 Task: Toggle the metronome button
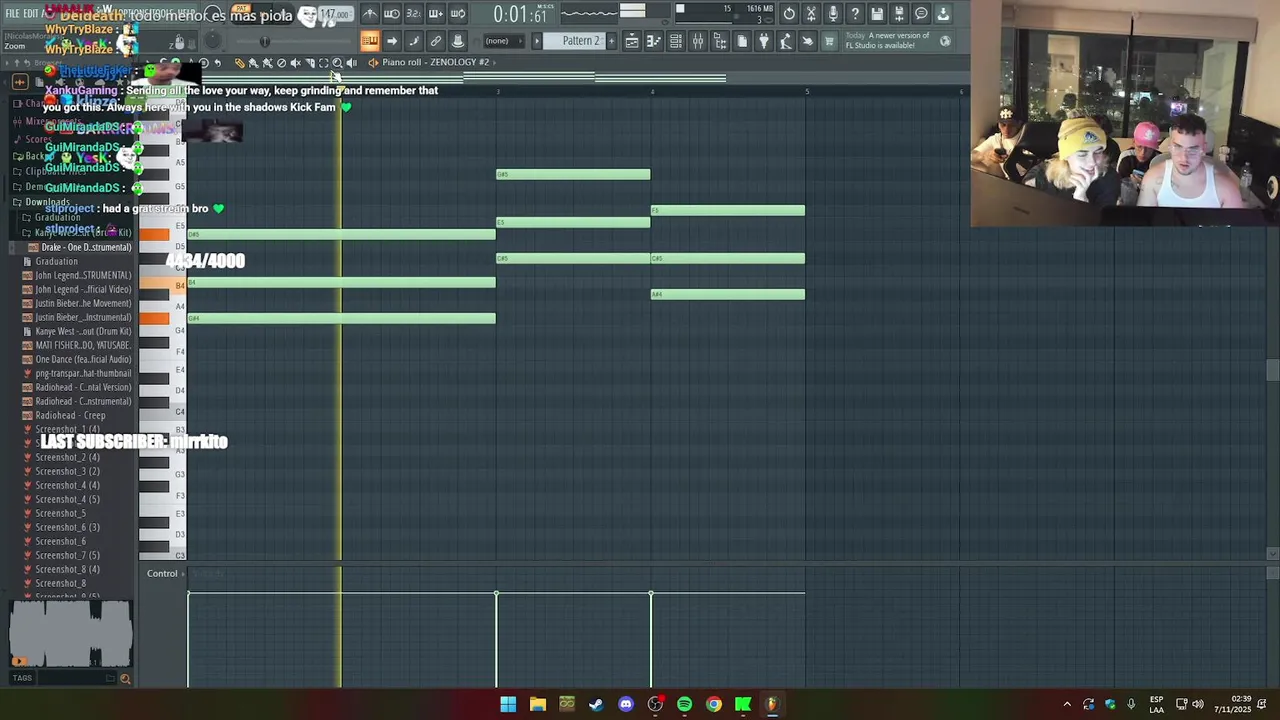(370, 14)
